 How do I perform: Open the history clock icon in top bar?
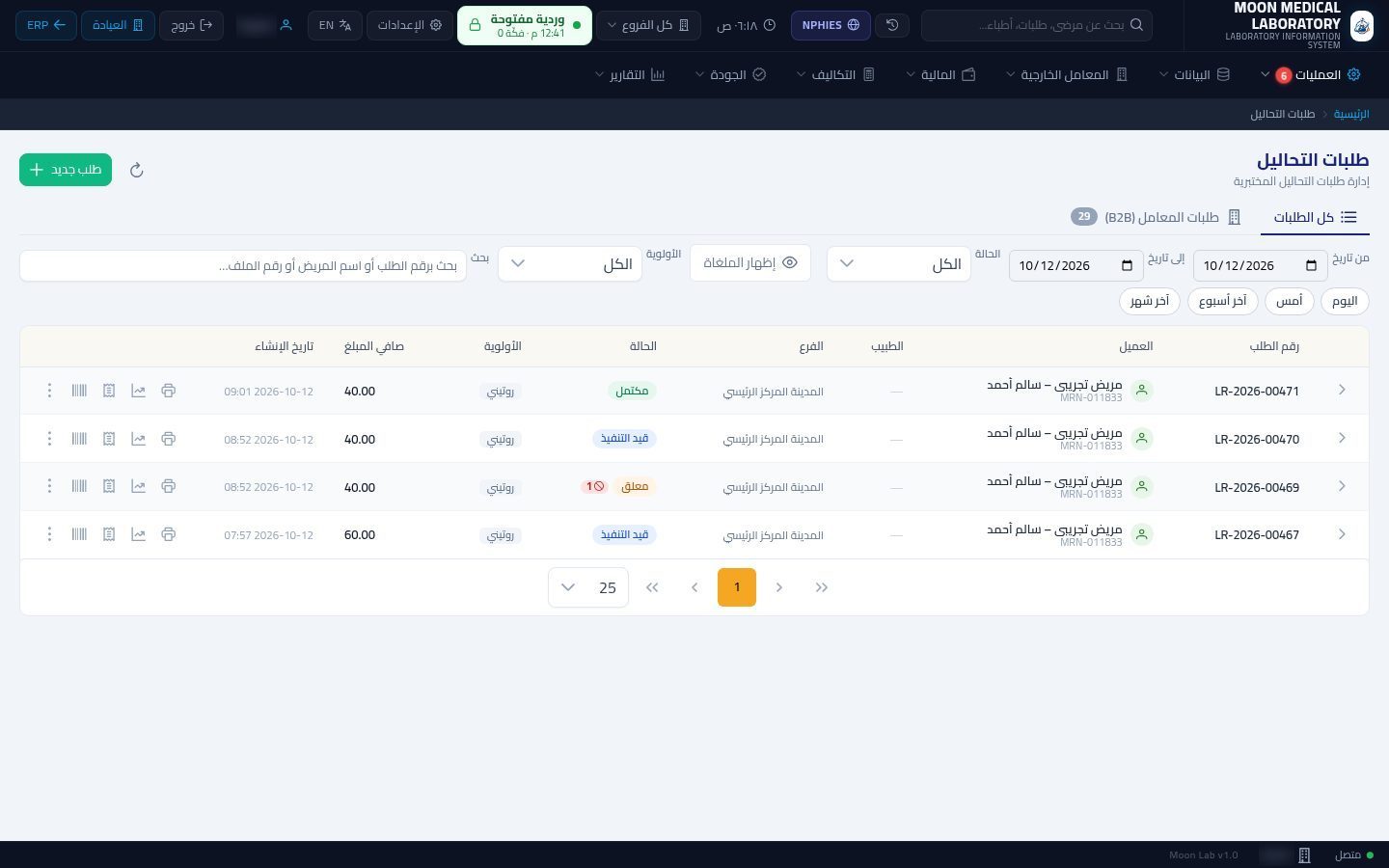tap(892, 25)
